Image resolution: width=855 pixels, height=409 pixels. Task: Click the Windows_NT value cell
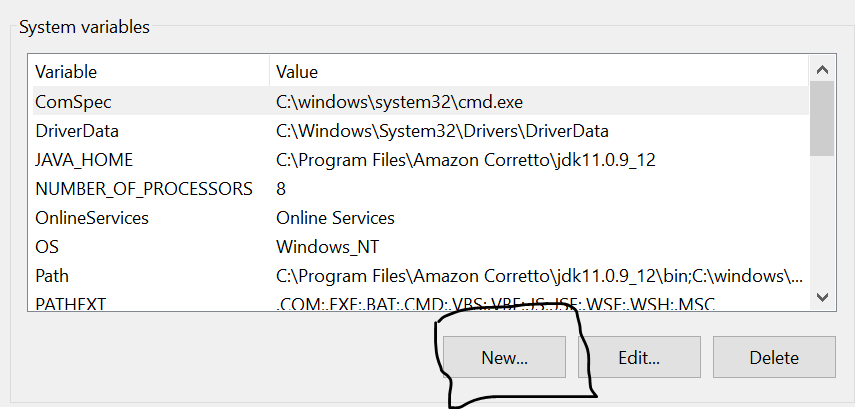click(x=327, y=246)
